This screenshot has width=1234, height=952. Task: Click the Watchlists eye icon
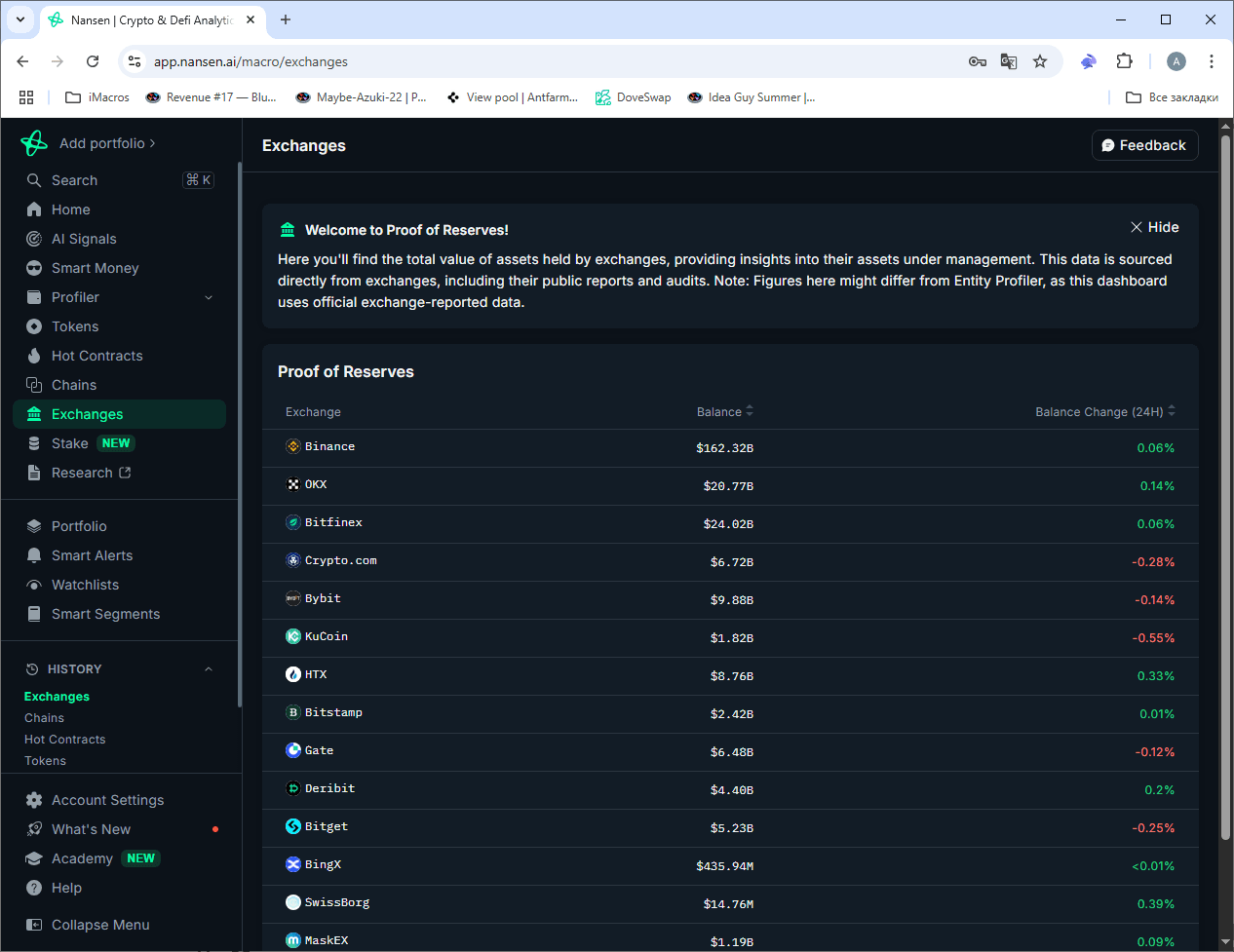coord(34,585)
